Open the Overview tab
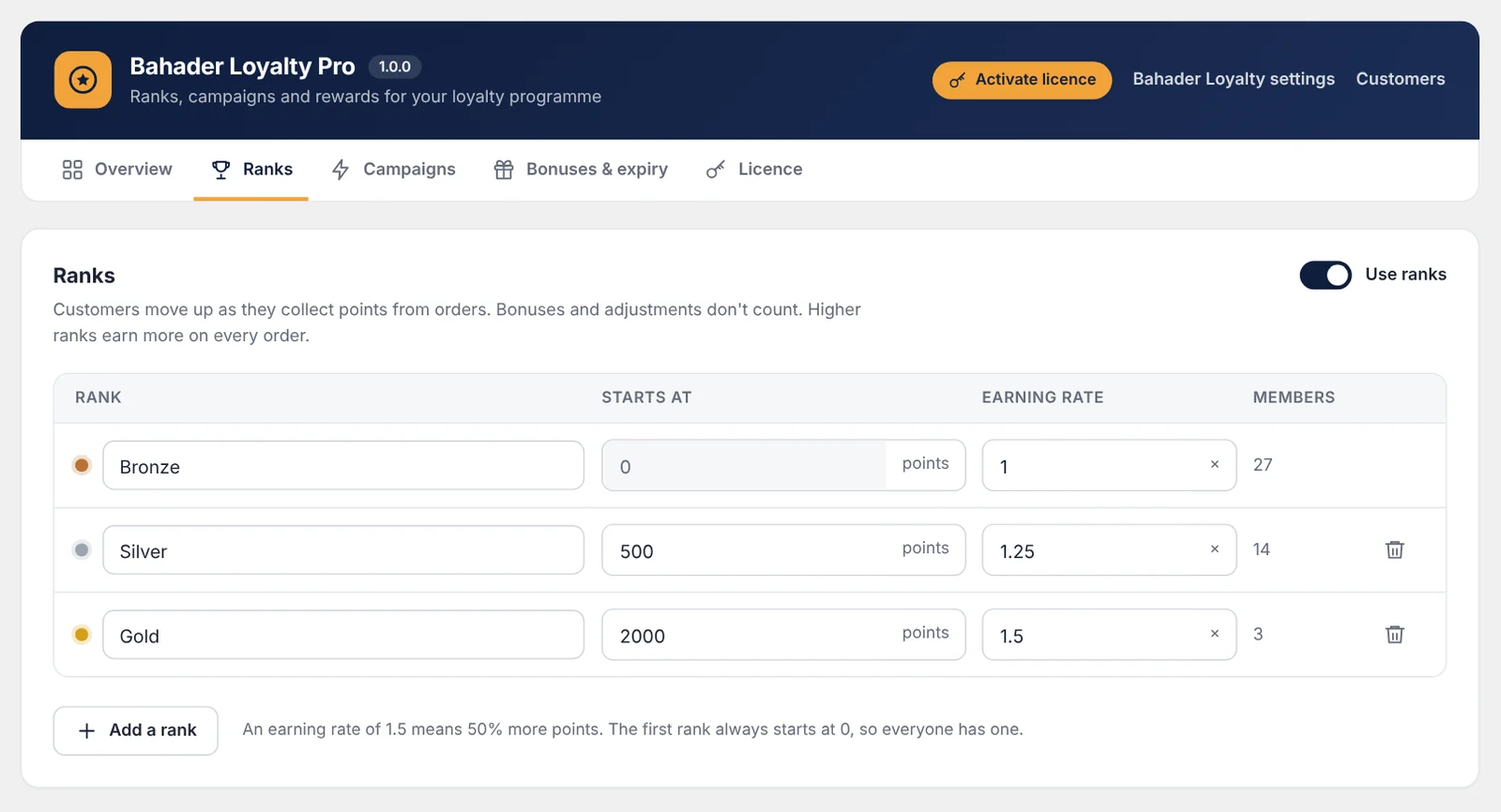 pos(117,170)
